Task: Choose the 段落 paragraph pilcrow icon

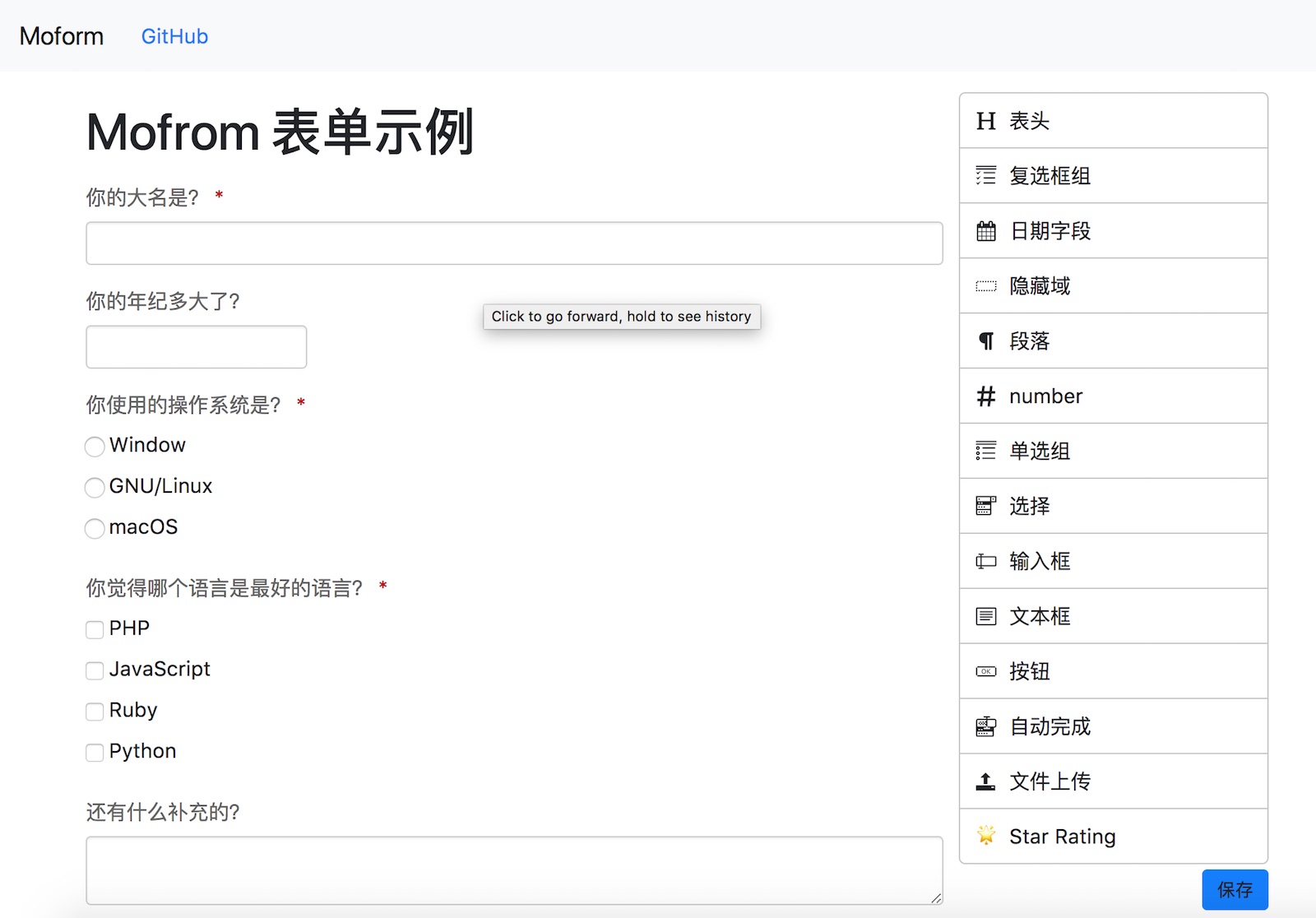Action: [985, 341]
